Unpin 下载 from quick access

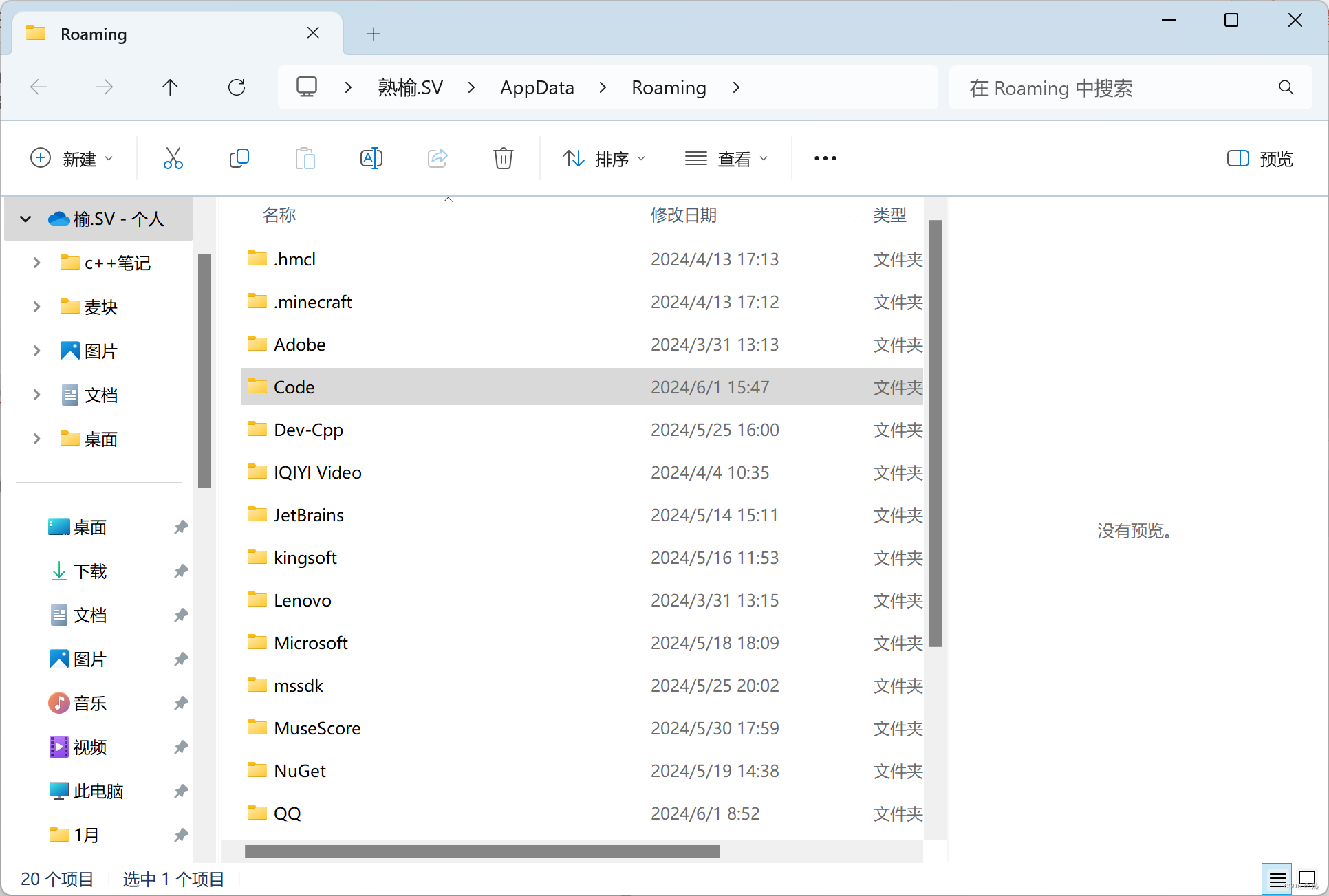pos(180,571)
